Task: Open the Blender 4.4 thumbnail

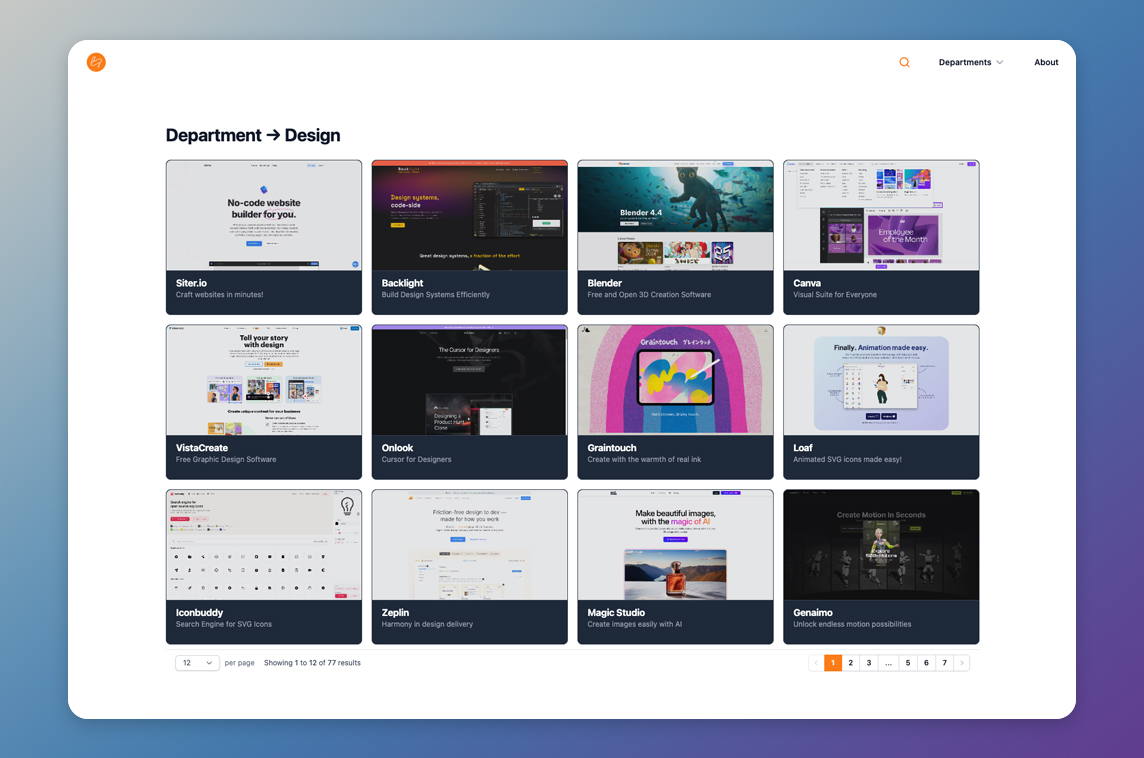Action: [x=675, y=215]
